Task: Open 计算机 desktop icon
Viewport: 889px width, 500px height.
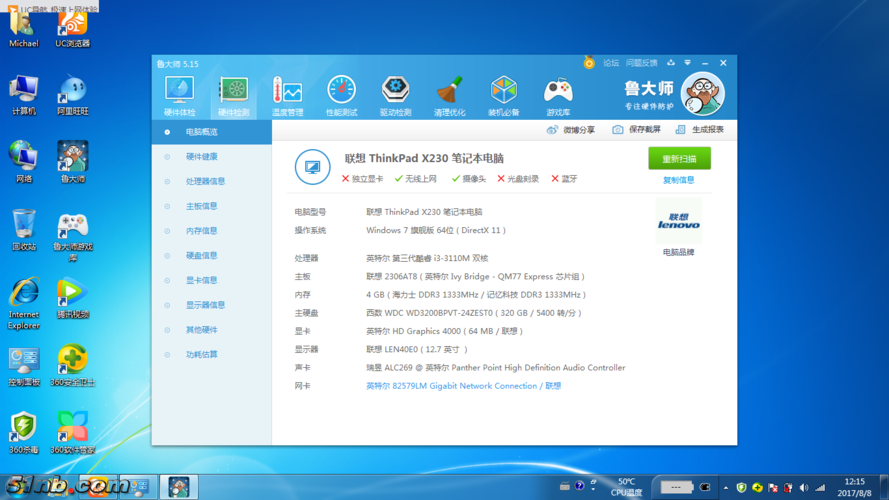Action: click(23, 95)
